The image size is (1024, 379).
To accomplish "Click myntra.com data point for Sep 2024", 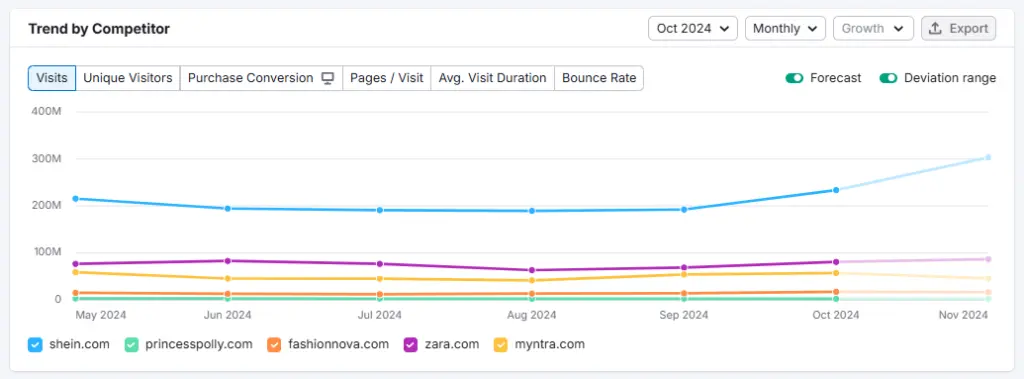I will (684, 274).
